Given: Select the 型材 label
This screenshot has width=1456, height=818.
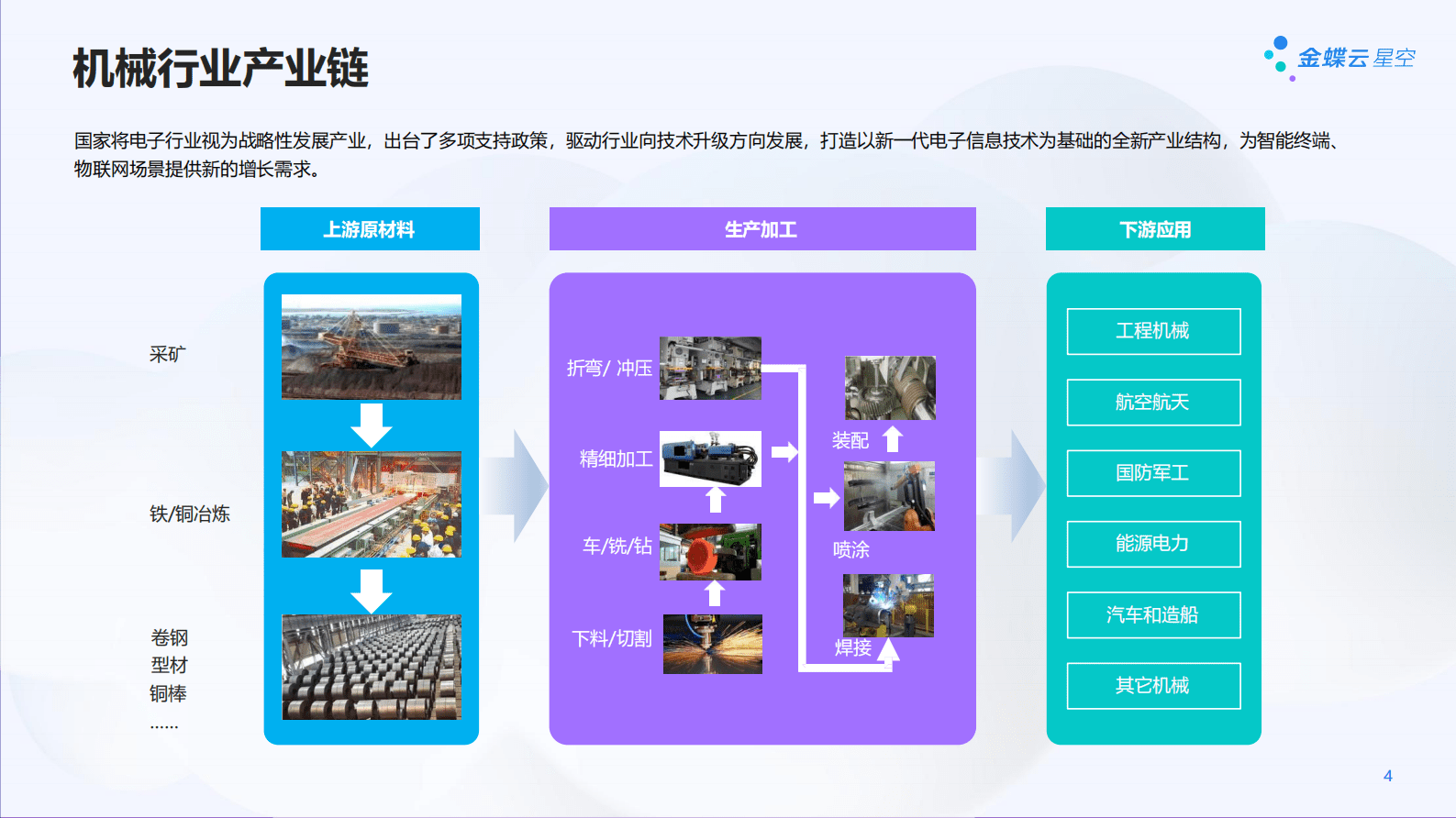Looking at the screenshot, I should click(170, 666).
